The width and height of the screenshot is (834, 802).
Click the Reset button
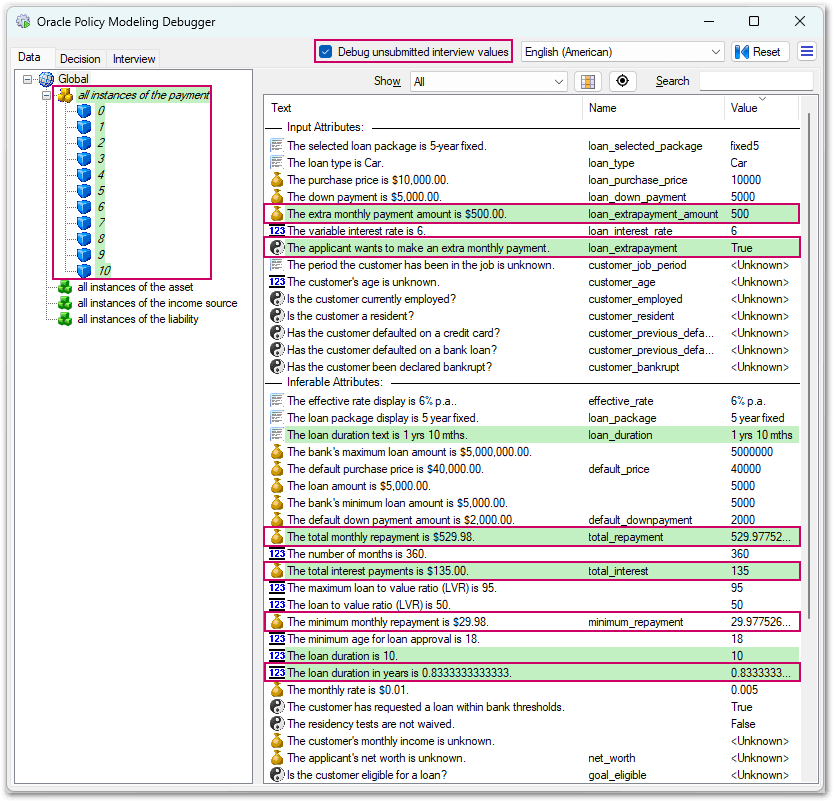pos(760,52)
